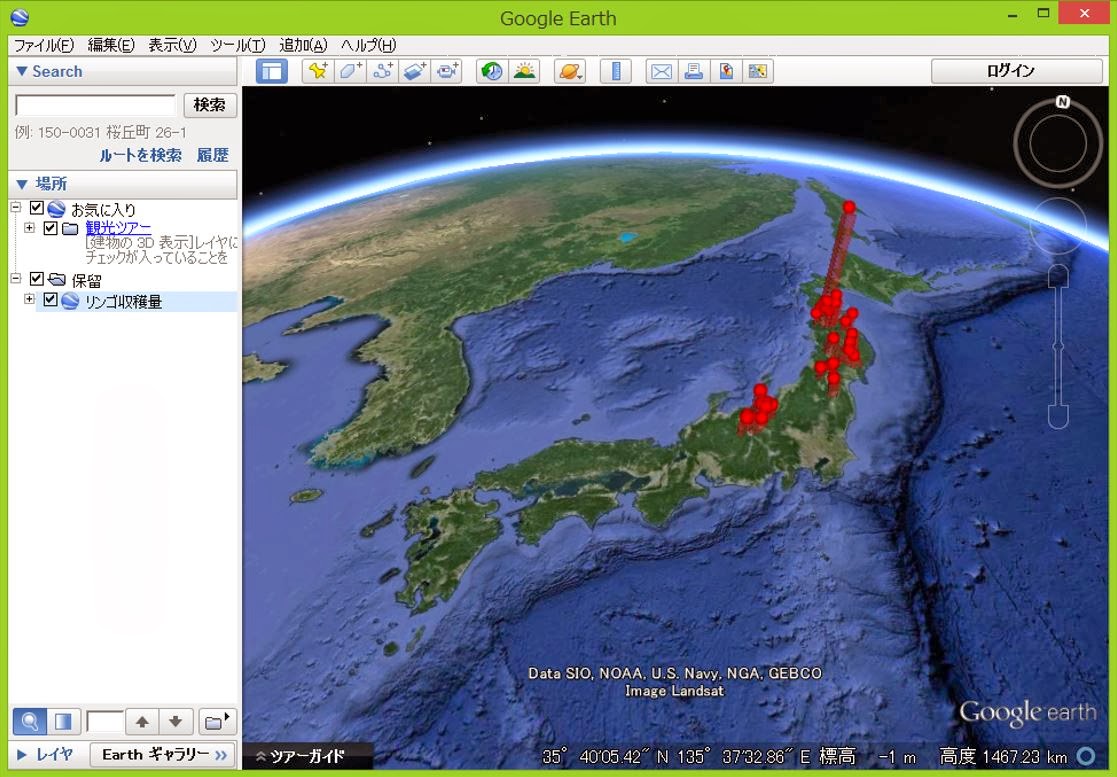Image resolution: width=1117 pixels, height=777 pixels.
Task: Open the 追加(A) menu
Action: [303, 46]
